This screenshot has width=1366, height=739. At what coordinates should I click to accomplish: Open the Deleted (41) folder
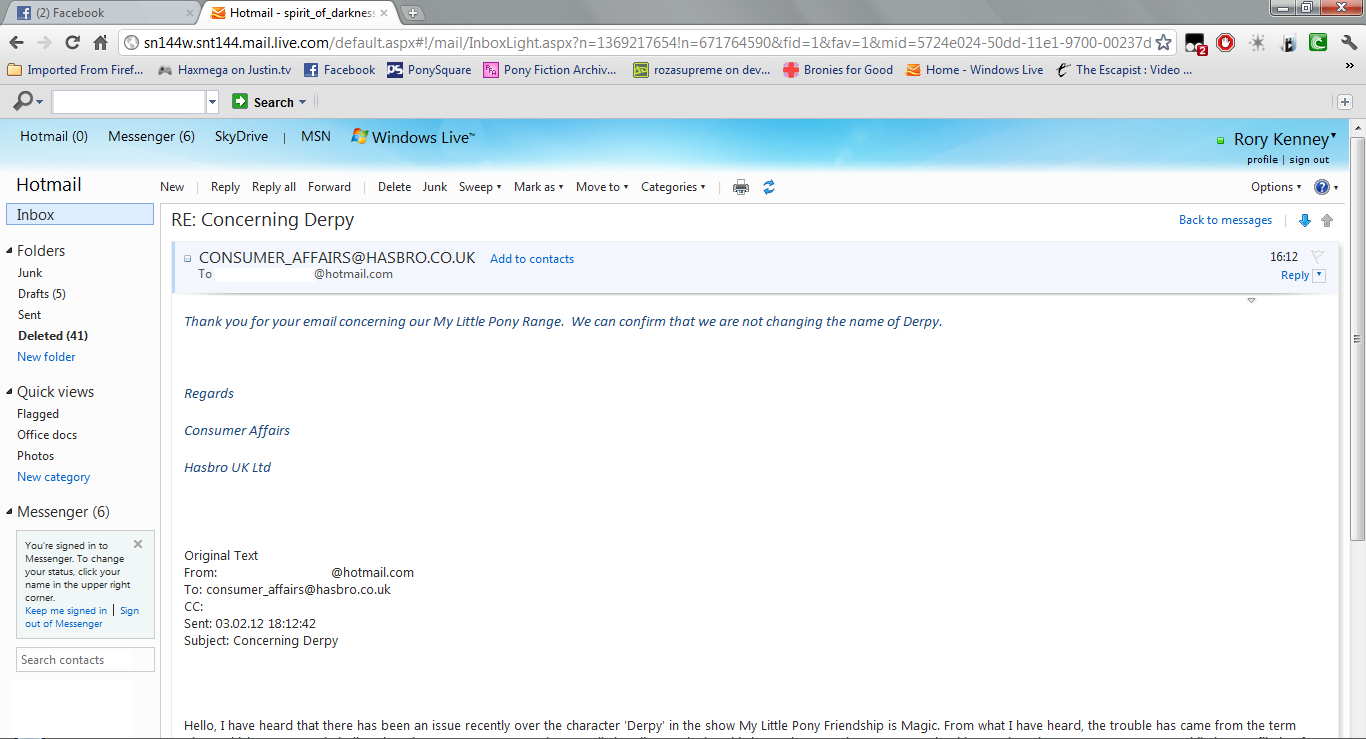53,336
